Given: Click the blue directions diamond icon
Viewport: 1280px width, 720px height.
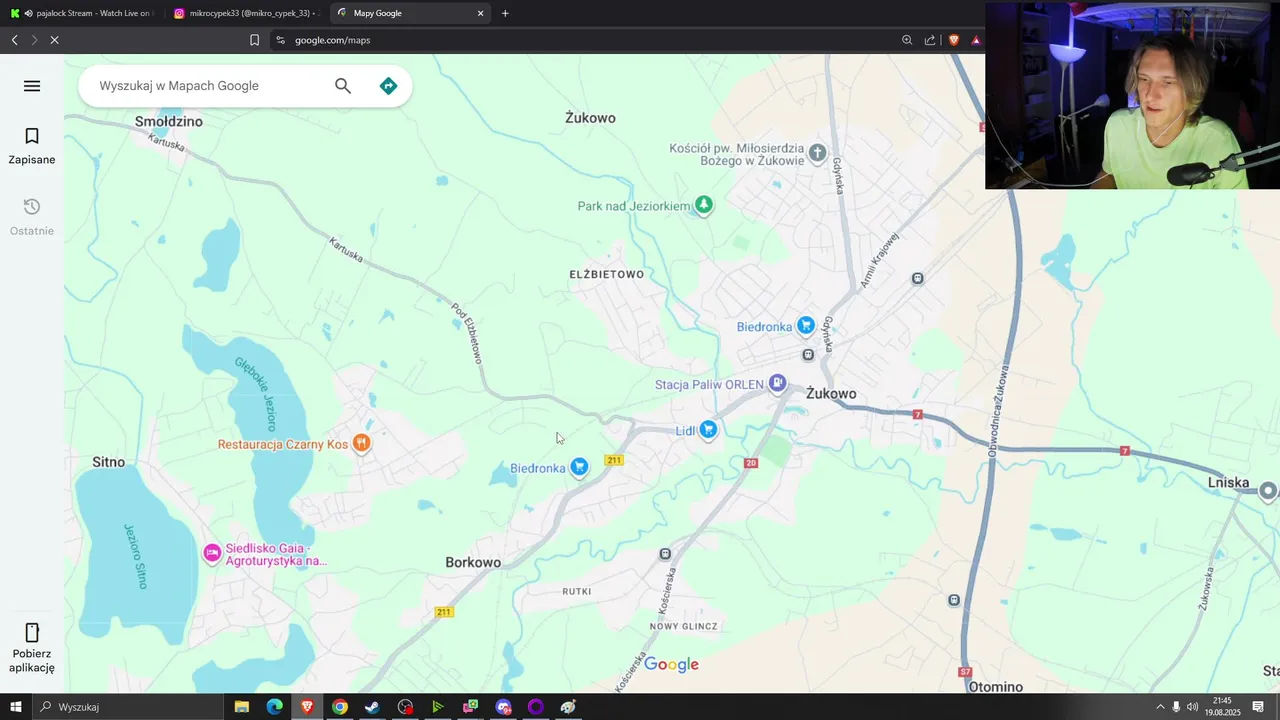Looking at the screenshot, I should (x=389, y=86).
